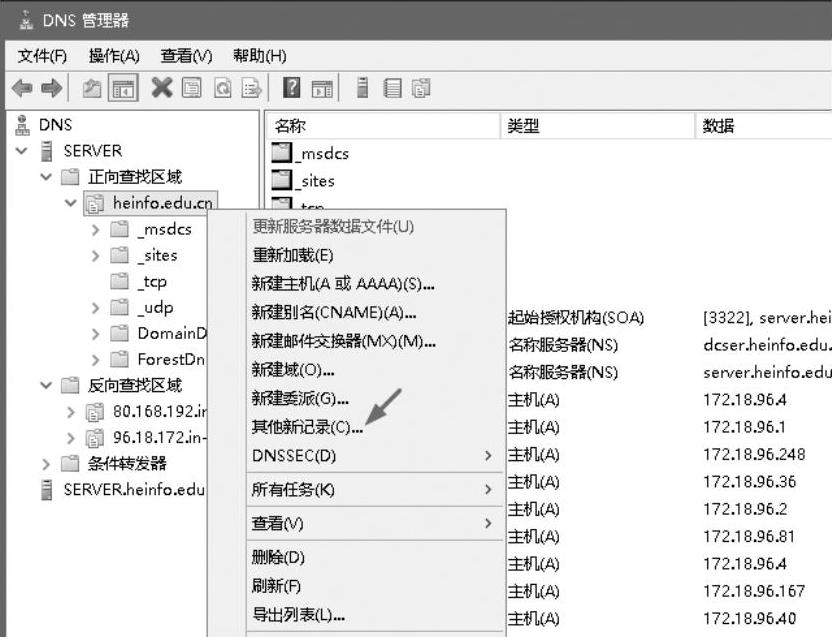Click the Forward arrow toolbar icon
The width and height of the screenshot is (832, 637).
[51, 88]
